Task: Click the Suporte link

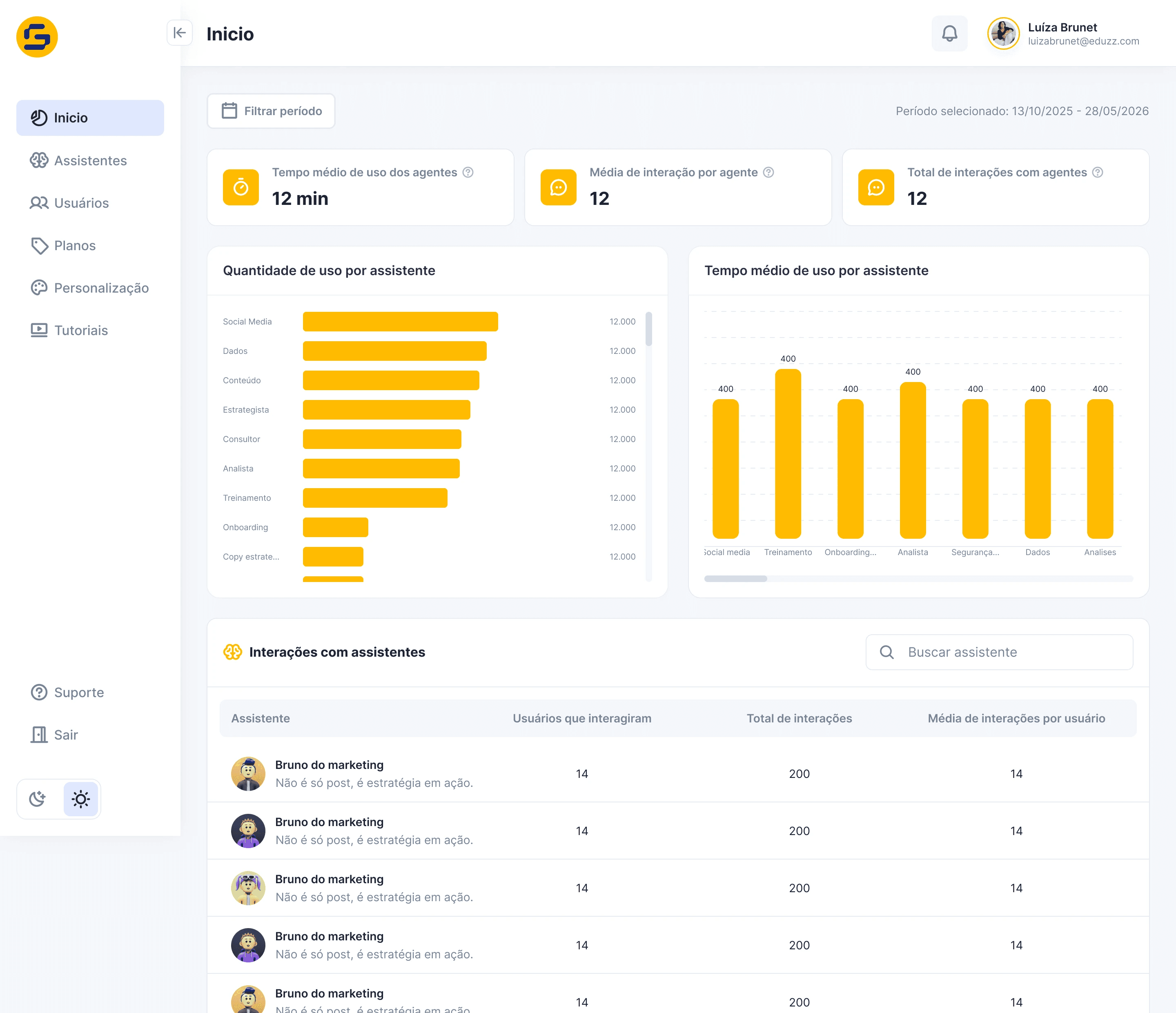Action: tap(79, 693)
